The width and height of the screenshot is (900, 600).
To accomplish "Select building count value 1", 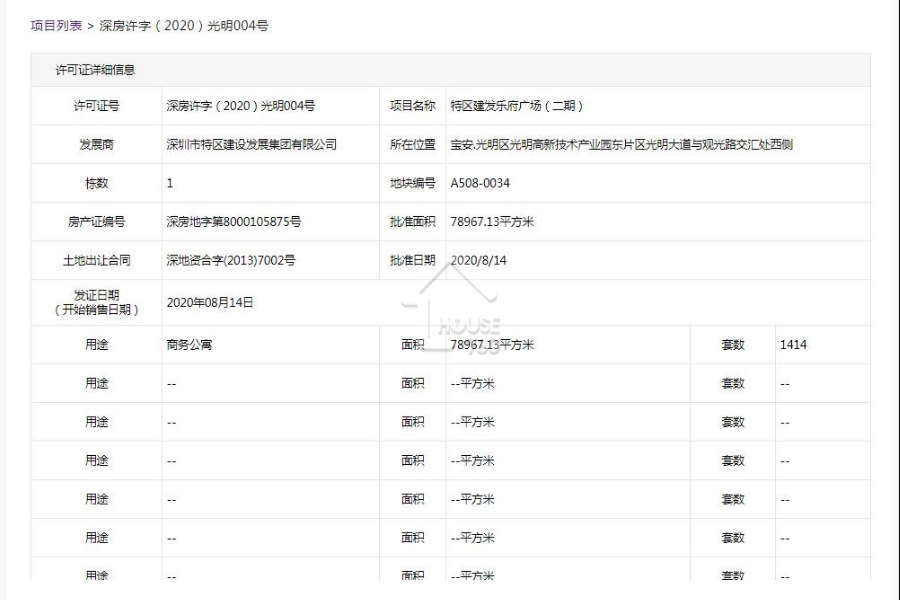I will pos(170,183).
